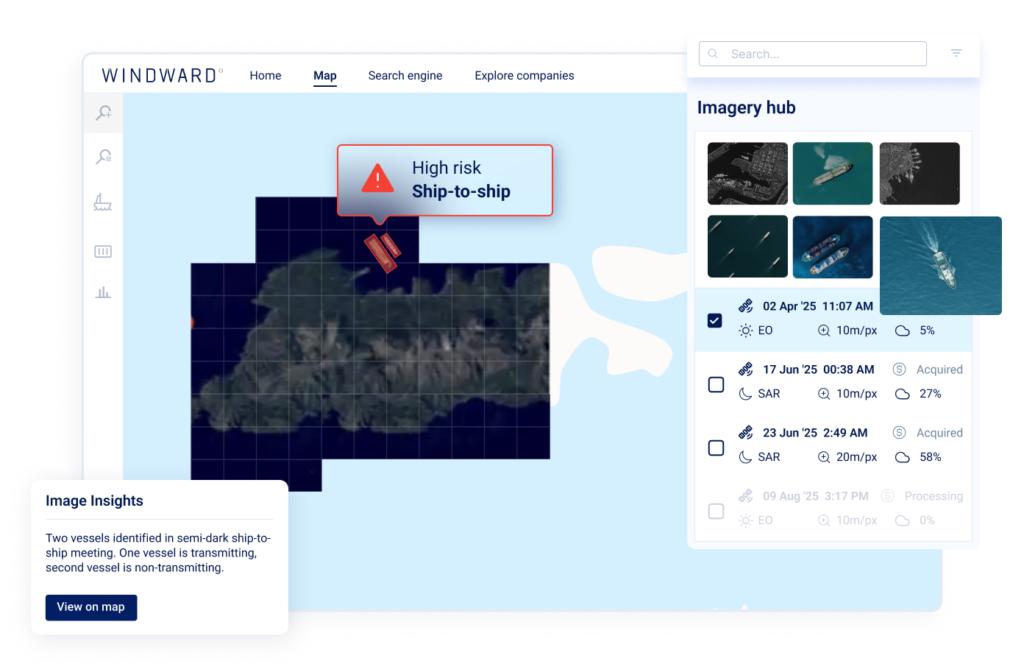Uncheck the 02 Apr '25 imagery checkbox
This screenshot has height=664, width=1024.
tap(715, 320)
